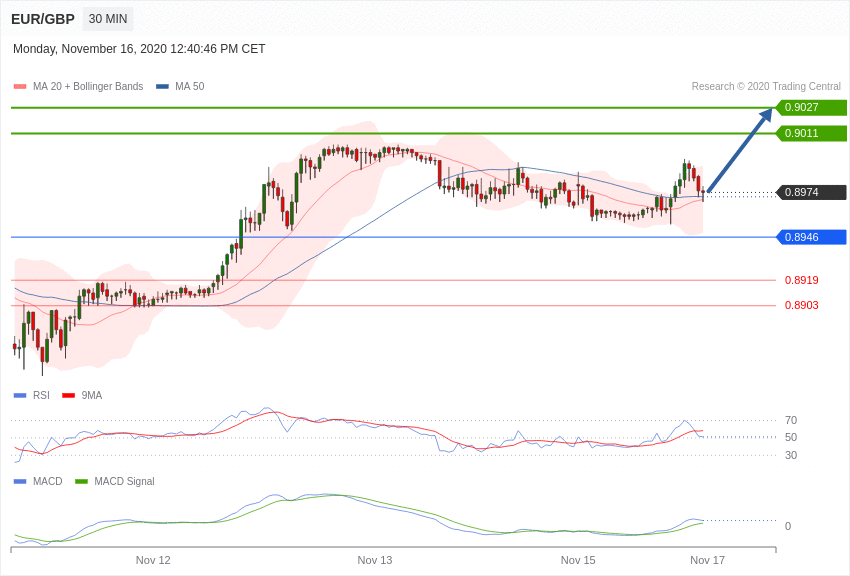
Task: Click the MA 20 + Bollinger Bands label
Action: (88, 86)
